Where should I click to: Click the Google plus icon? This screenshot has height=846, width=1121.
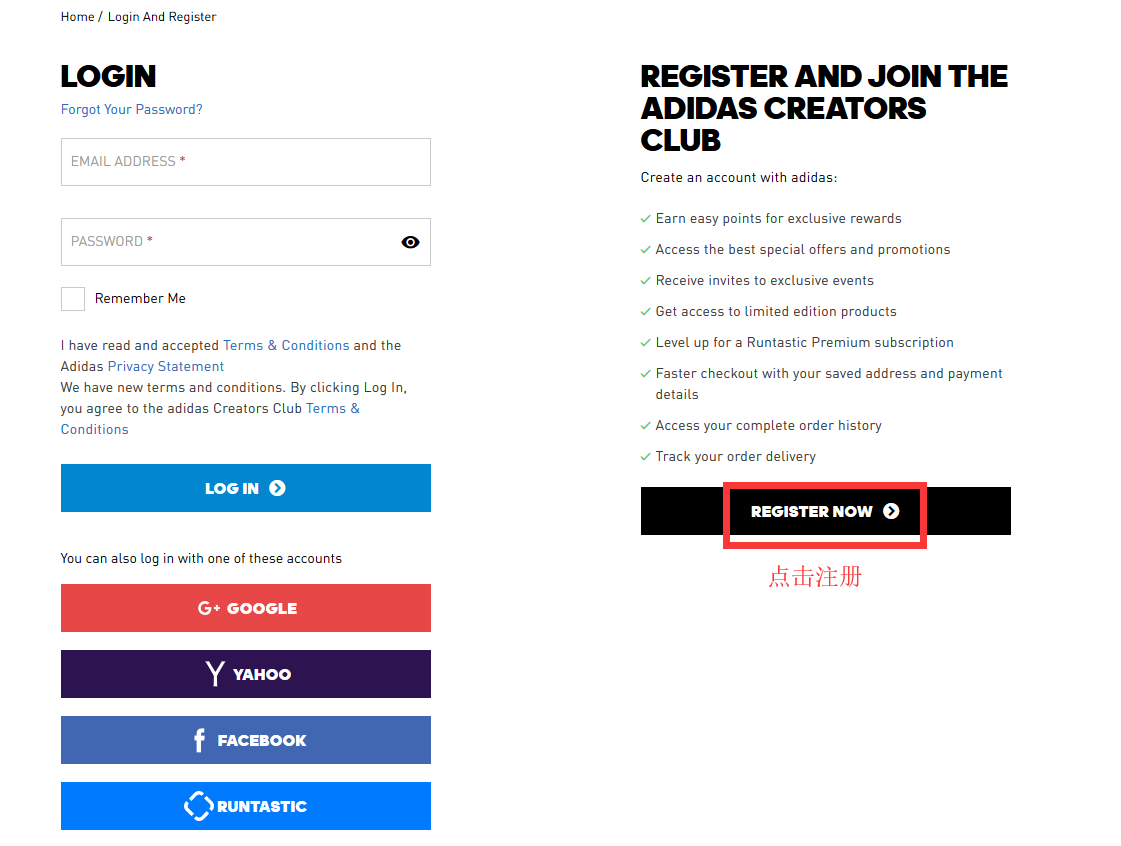click(x=209, y=608)
